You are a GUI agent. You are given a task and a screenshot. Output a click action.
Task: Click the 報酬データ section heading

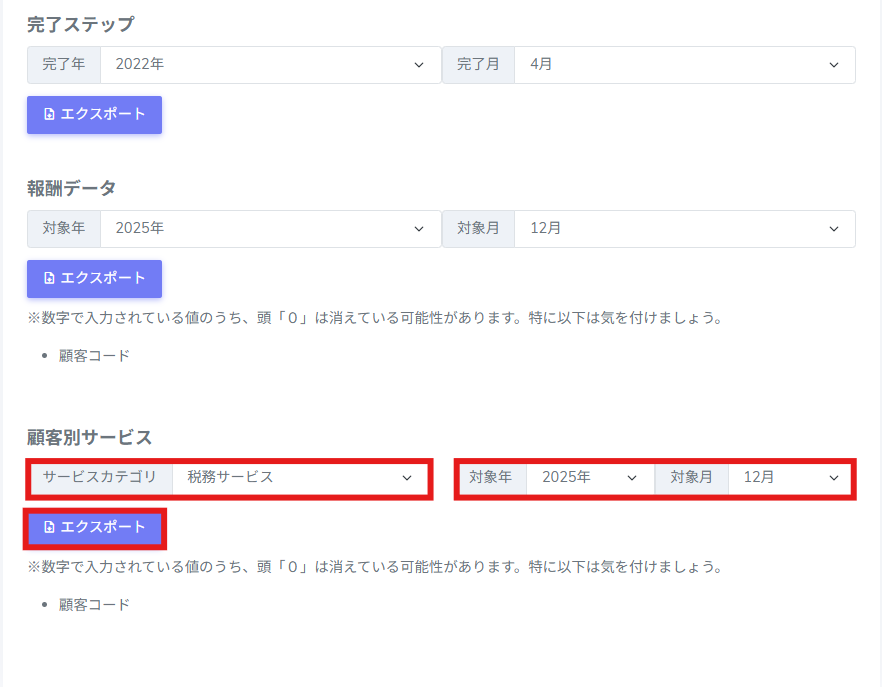(x=71, y=188)
